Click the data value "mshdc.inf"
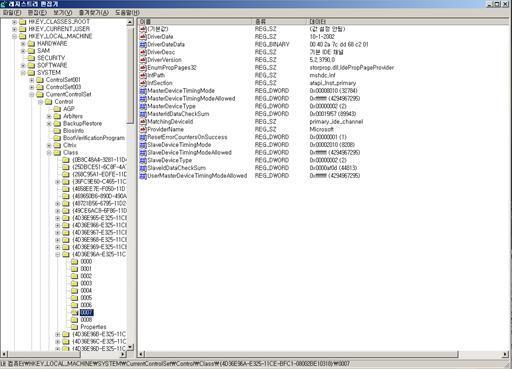Image resolution: width=512 pixels, height=369 pixels. point(322,75)
